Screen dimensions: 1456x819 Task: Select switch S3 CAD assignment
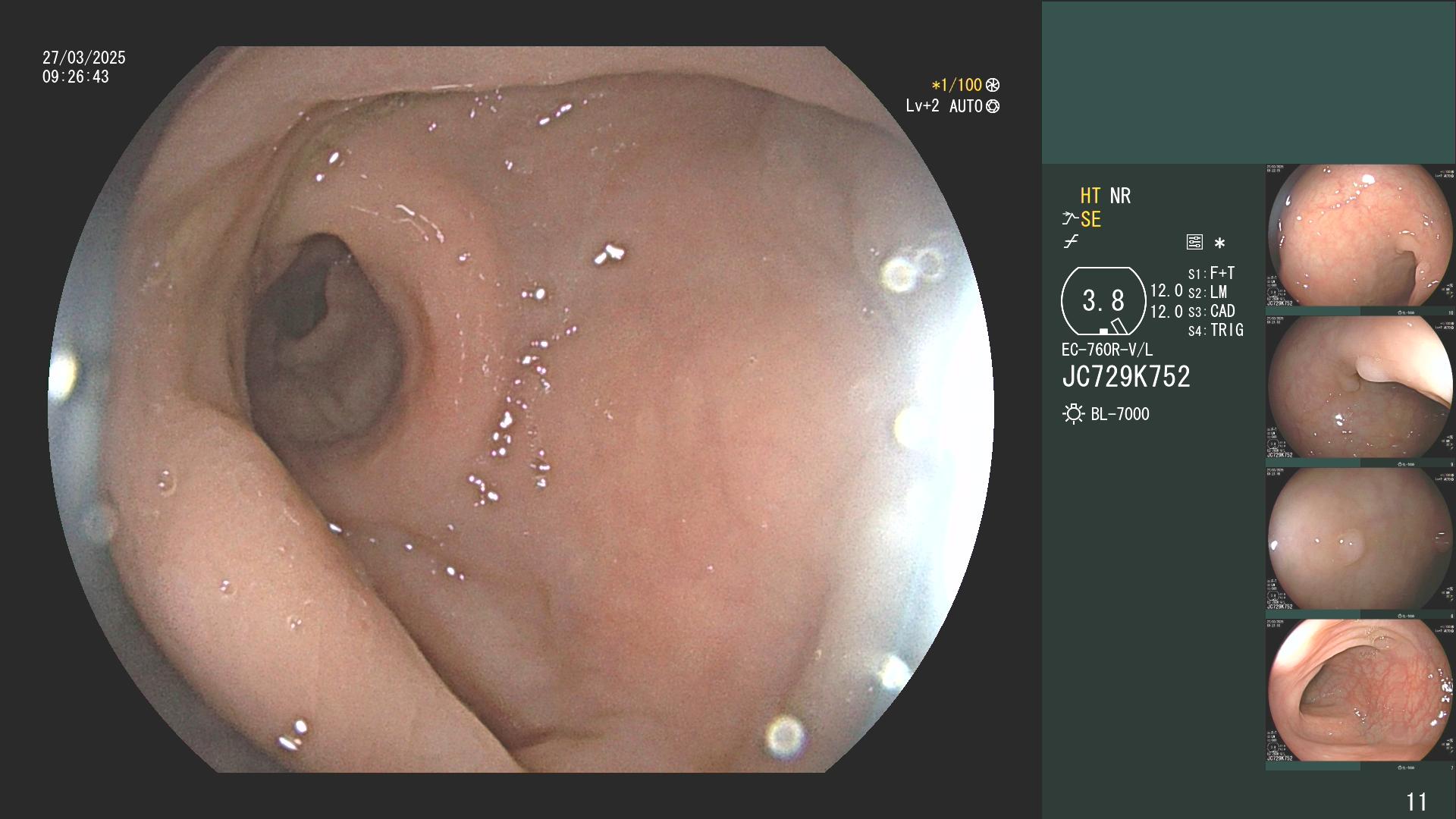coord(1212,311)
